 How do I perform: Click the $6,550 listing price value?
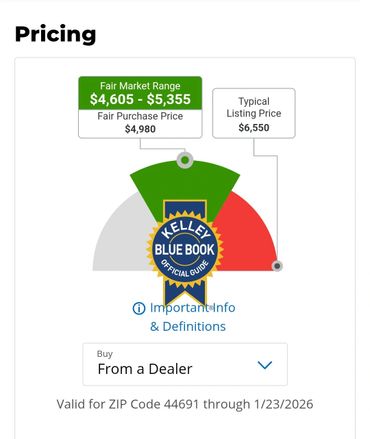[x=254, y=128]
